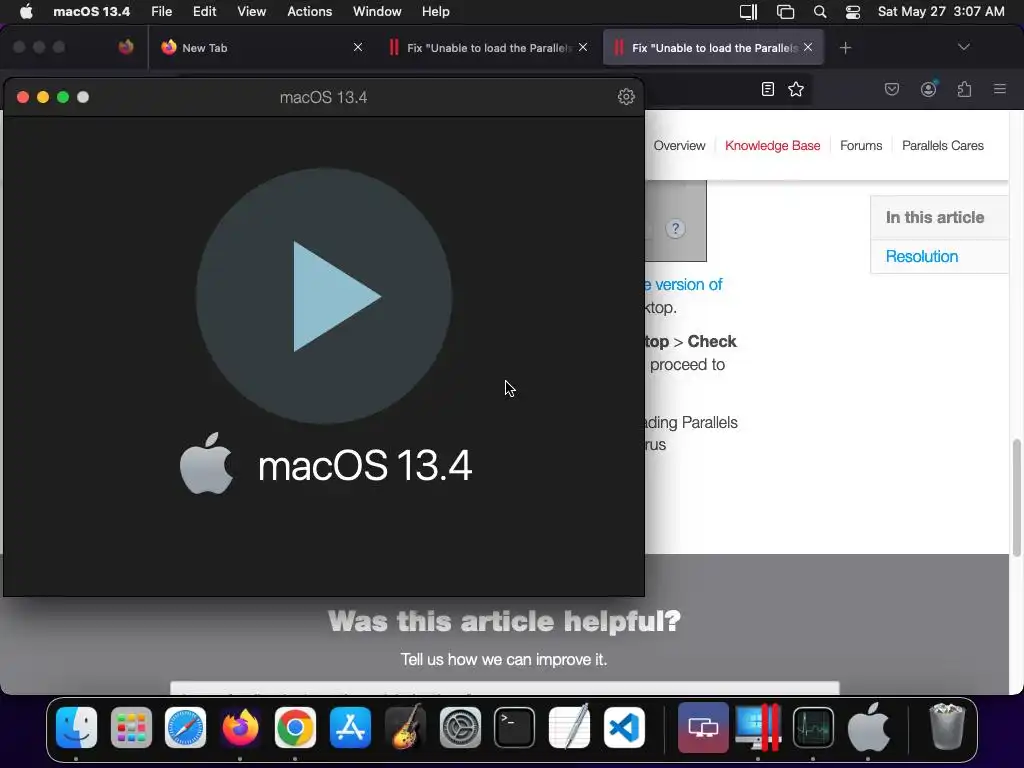
Task: Open Safari from the Dock
Action: [x=185, y=727]
